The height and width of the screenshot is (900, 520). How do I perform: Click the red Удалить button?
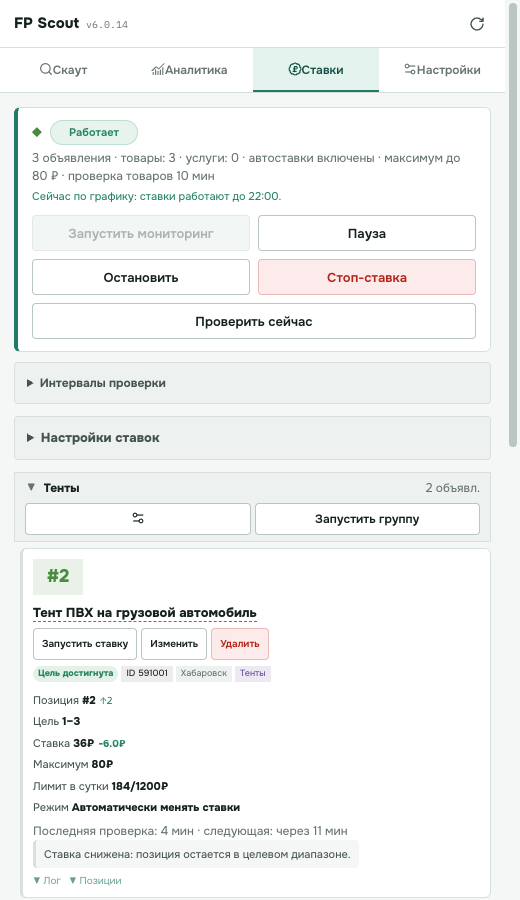pos(240,644)
